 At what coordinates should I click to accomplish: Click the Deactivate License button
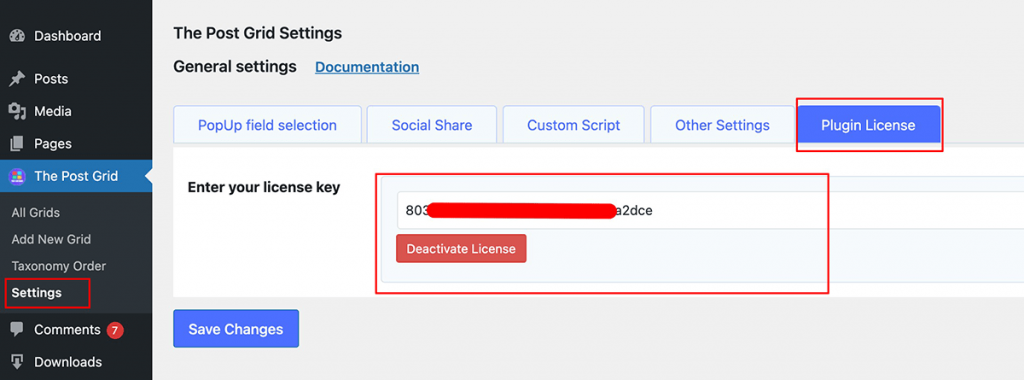pyautogui.click(x=461, y=249)
